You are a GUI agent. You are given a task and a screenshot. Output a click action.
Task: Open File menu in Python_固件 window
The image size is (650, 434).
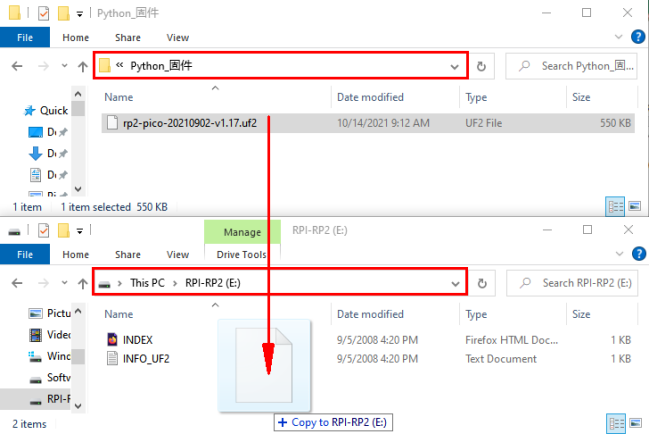tap(25, 37)
